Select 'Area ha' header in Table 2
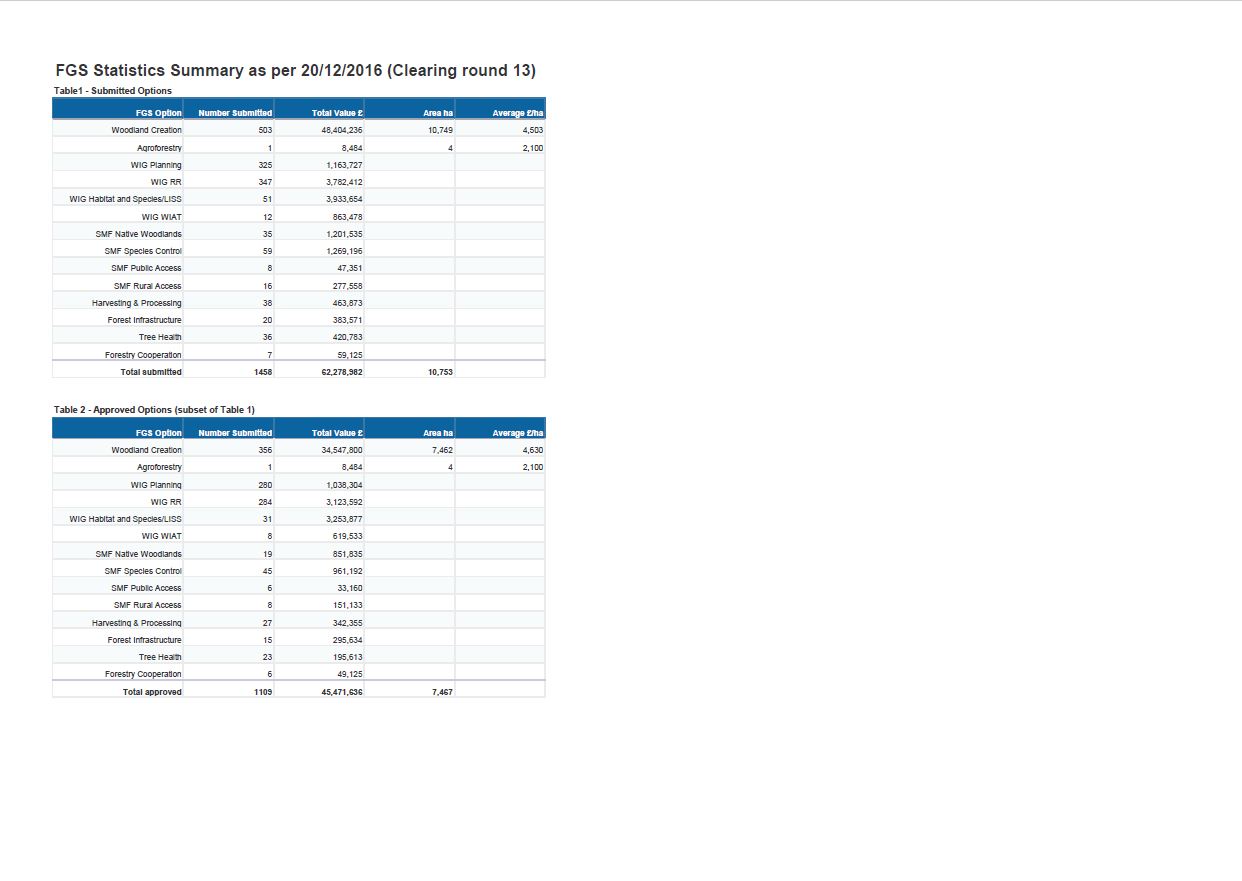Image resolution: width=1242 pixels, height=881 pixels. (438, 433)
